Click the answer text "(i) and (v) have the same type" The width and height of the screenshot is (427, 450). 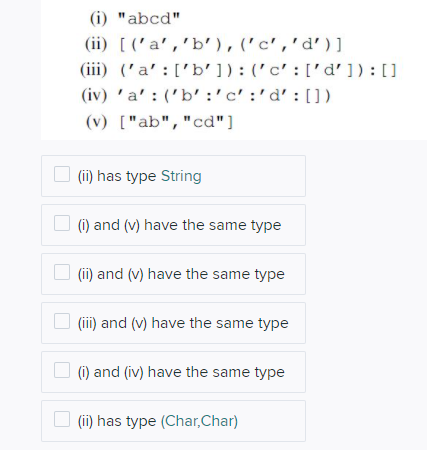[179, 225]
